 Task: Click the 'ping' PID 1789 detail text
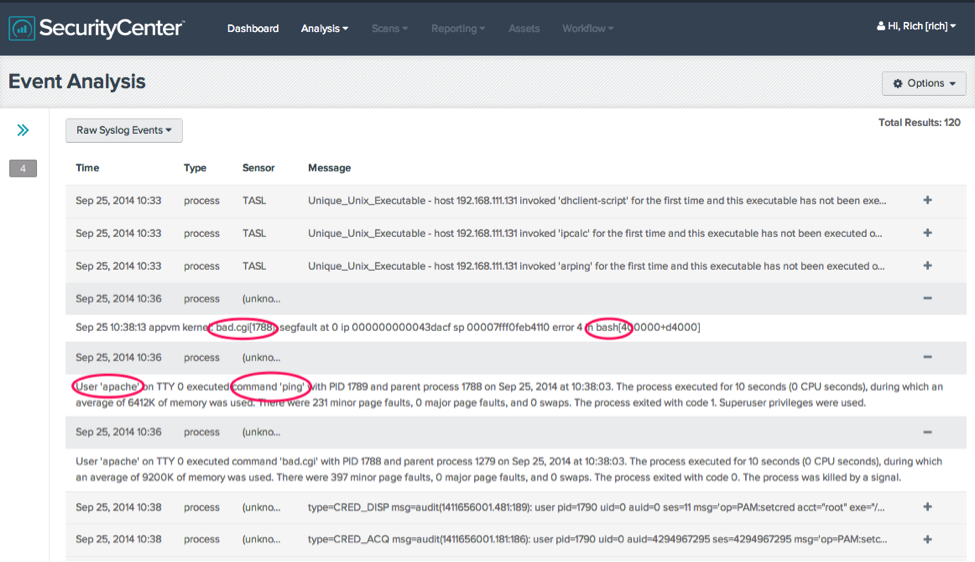pyautogui.click(x=509, y=395)
